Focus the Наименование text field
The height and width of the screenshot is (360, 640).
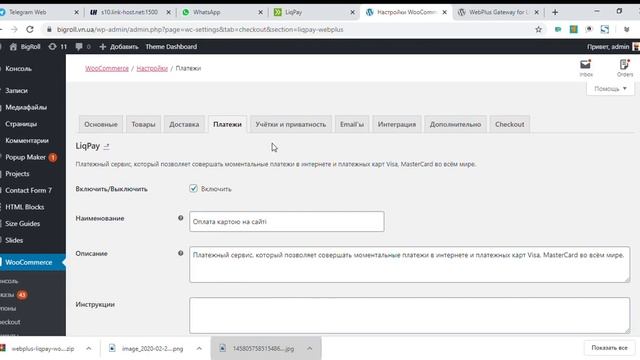click(287, 221)
